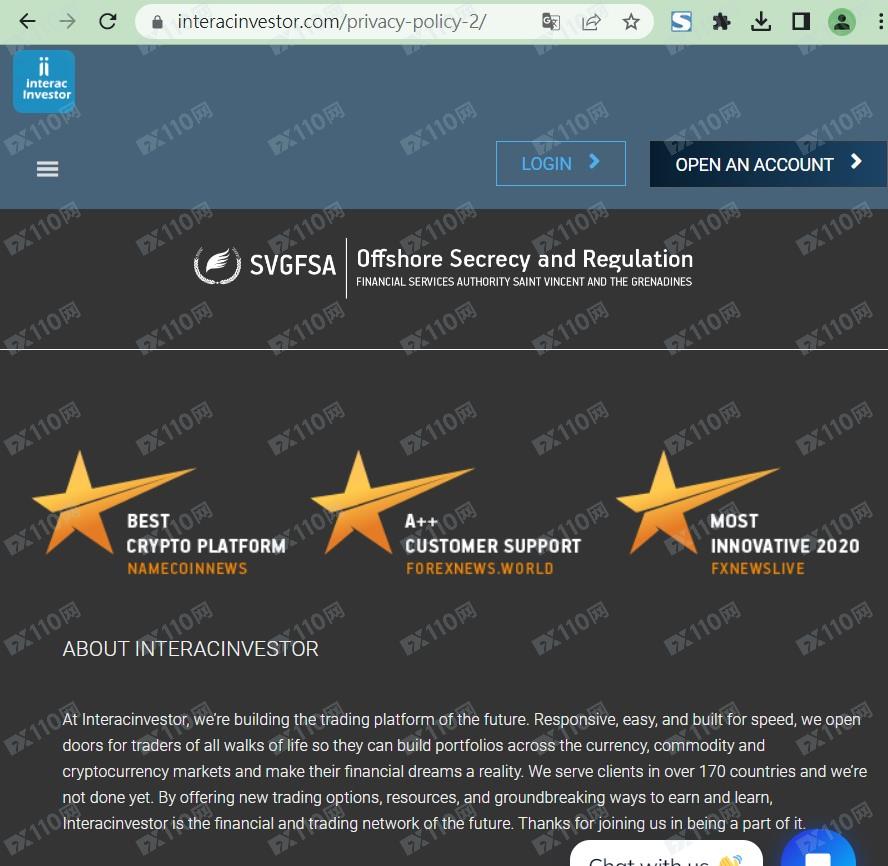Click the NAMECOINNEWS award source text
The width and height of the screenshot is (888, 866).
point(187,569)
